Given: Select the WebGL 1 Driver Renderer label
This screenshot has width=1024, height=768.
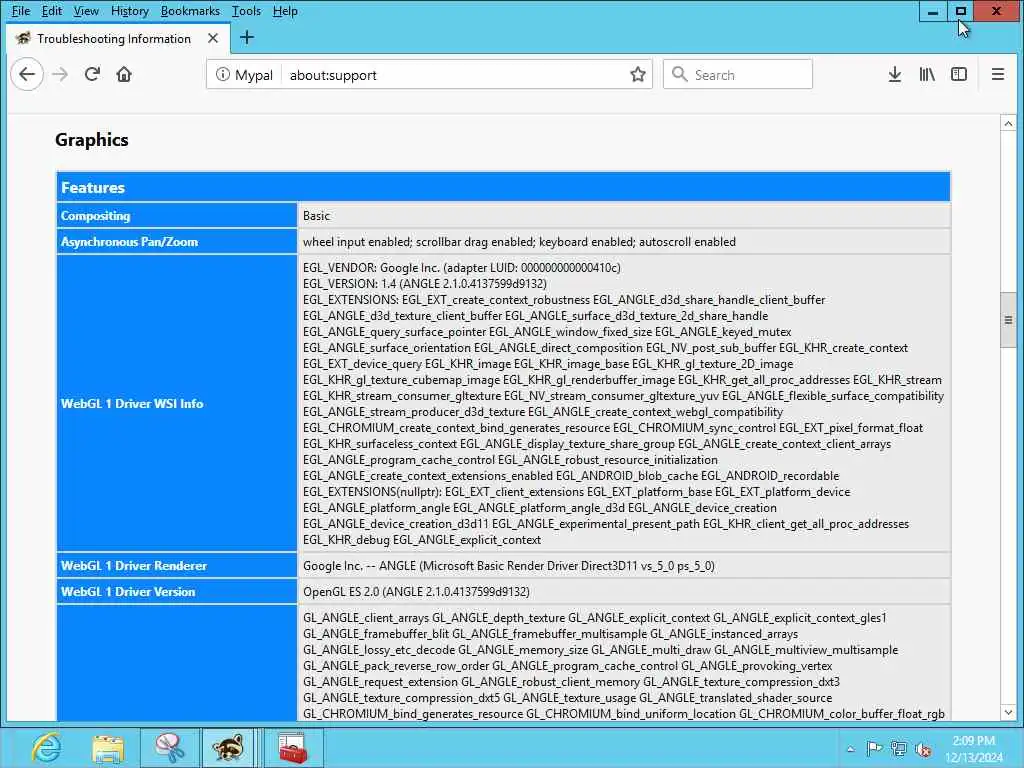Looking at the screenshot, I should pos(134,566).
